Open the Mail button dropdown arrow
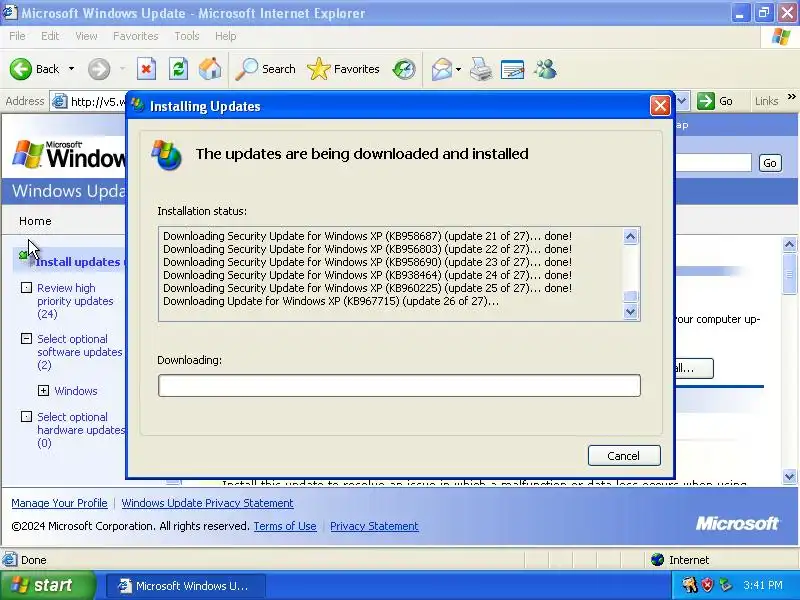The width and height of the screenshot is (800, 600). click(458, 69)
